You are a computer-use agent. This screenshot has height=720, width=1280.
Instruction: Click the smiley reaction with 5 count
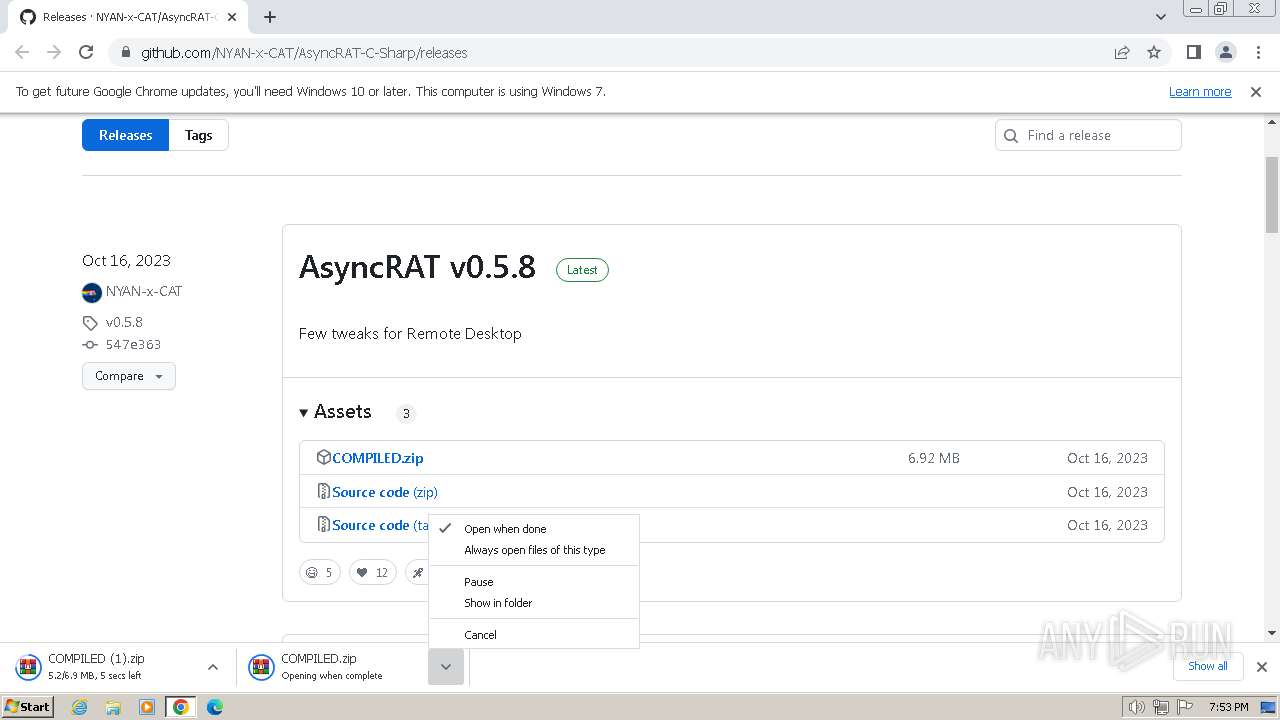click(x=320, y=573)
